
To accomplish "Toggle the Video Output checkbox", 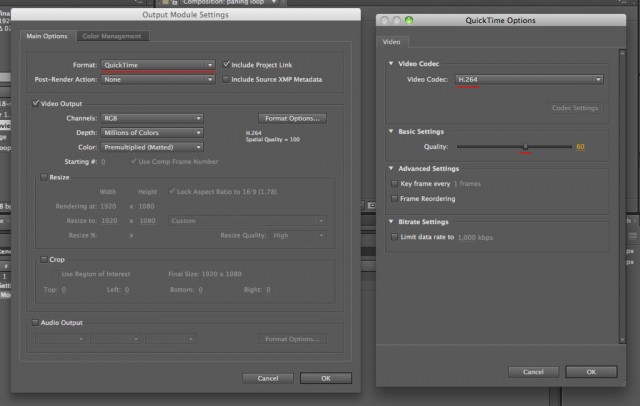I will pyautogui.click(x=36, y=103).
